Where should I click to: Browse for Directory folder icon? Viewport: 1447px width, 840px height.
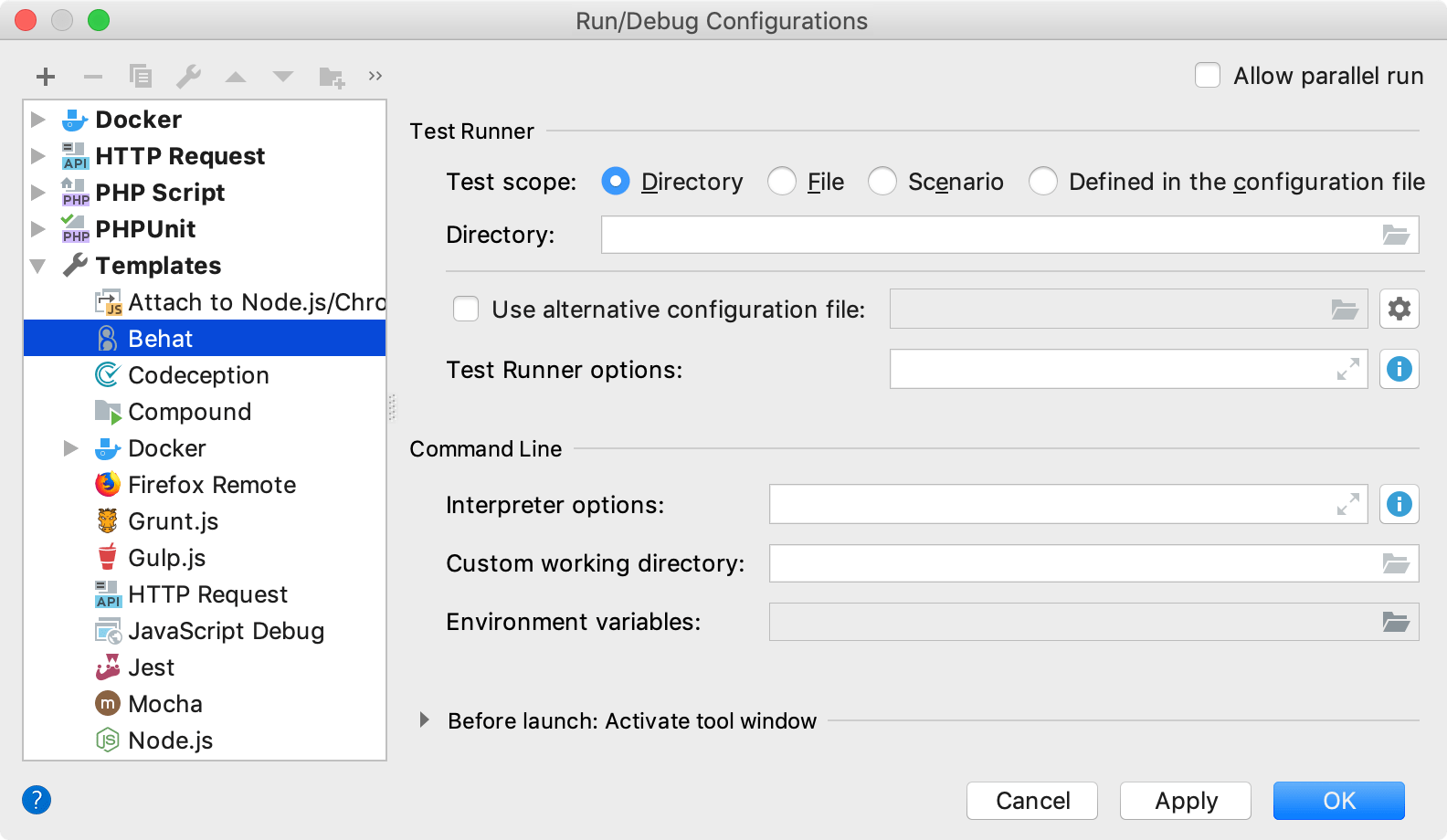coord(1396,235)
